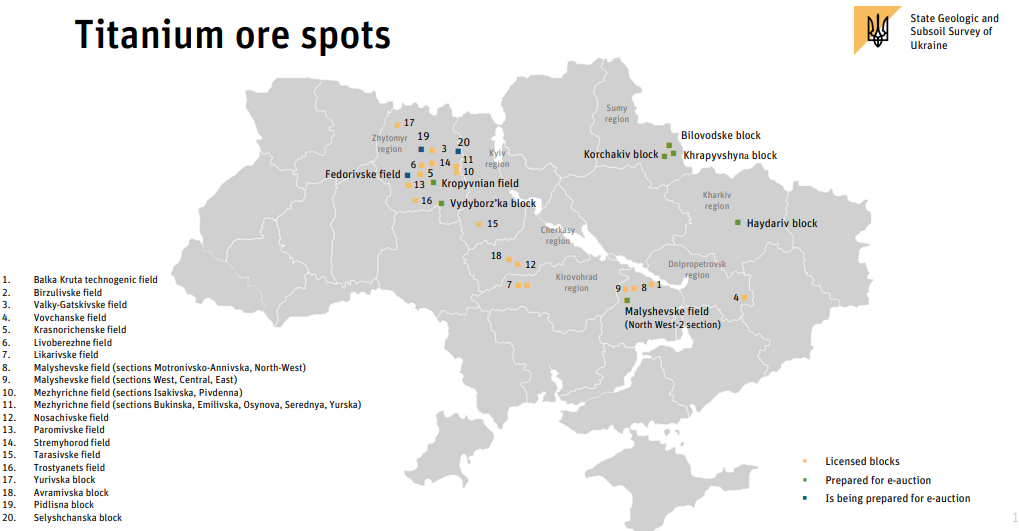Click the green Kropyvnian field marker
This screenshot has width=1019, height=531.
click(433, 183)
